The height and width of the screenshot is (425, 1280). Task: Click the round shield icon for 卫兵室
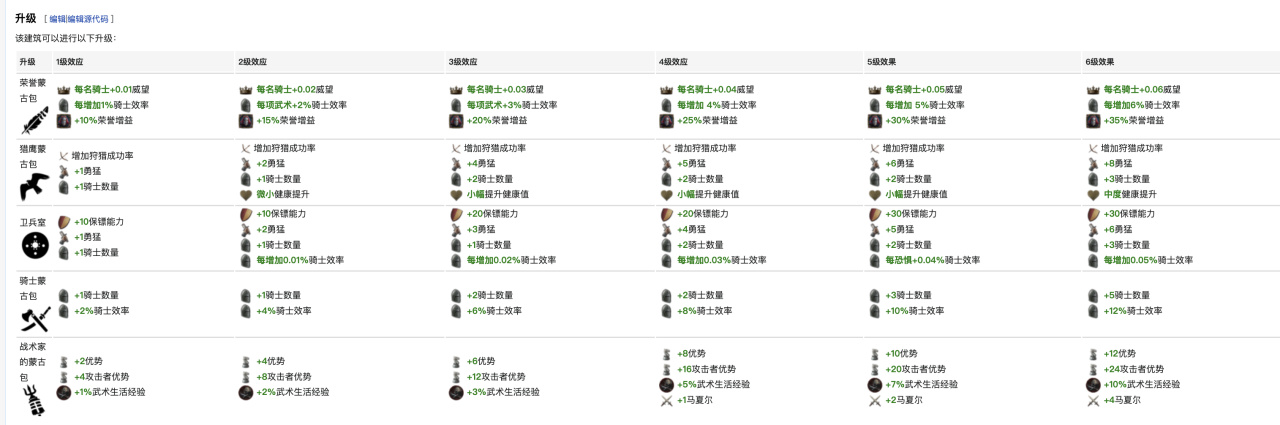(x=35, y=246)
